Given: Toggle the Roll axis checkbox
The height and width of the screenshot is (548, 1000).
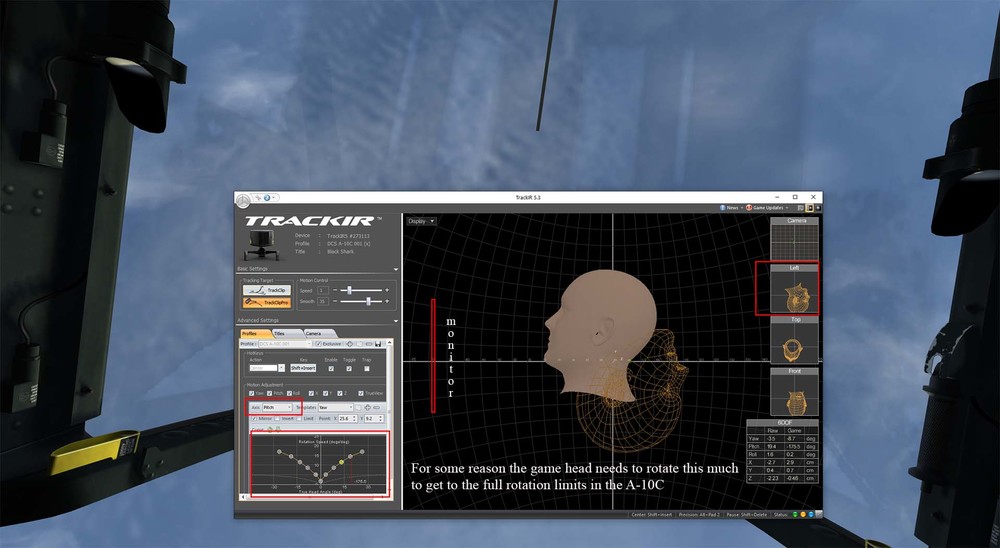Looking at the screenshot, I should click(x=290, y=393).
